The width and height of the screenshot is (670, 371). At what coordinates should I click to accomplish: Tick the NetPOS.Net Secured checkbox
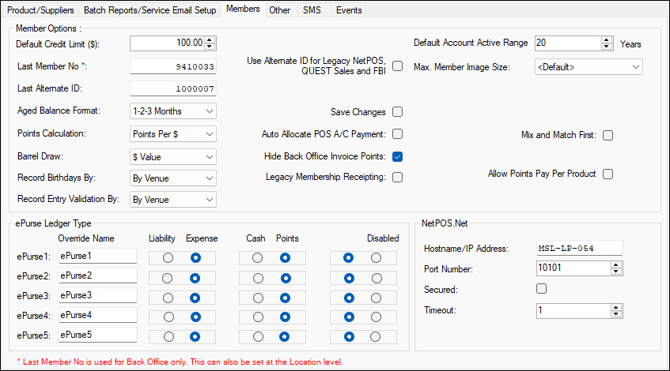coord(541,289)
